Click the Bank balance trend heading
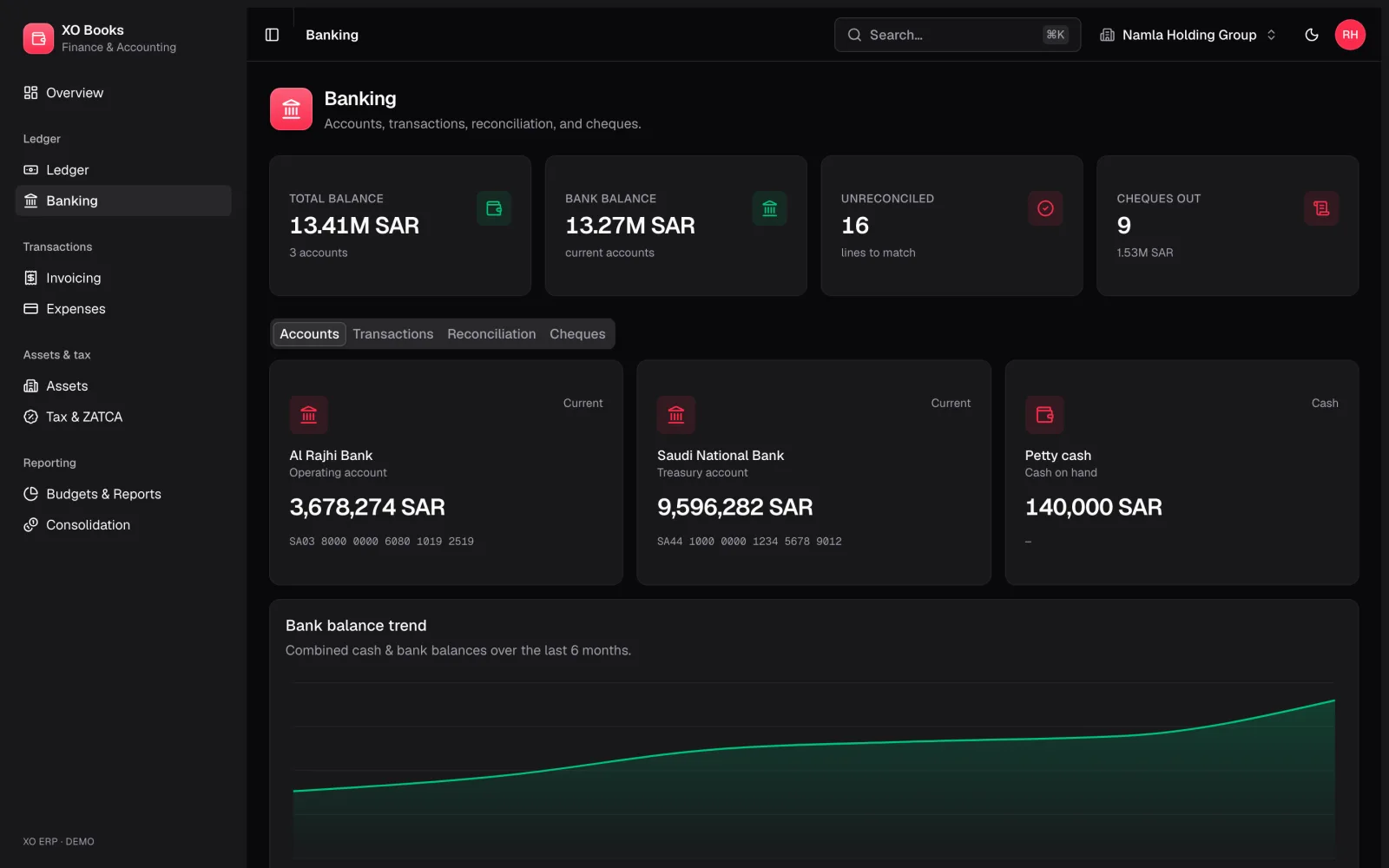 [356, 626]
